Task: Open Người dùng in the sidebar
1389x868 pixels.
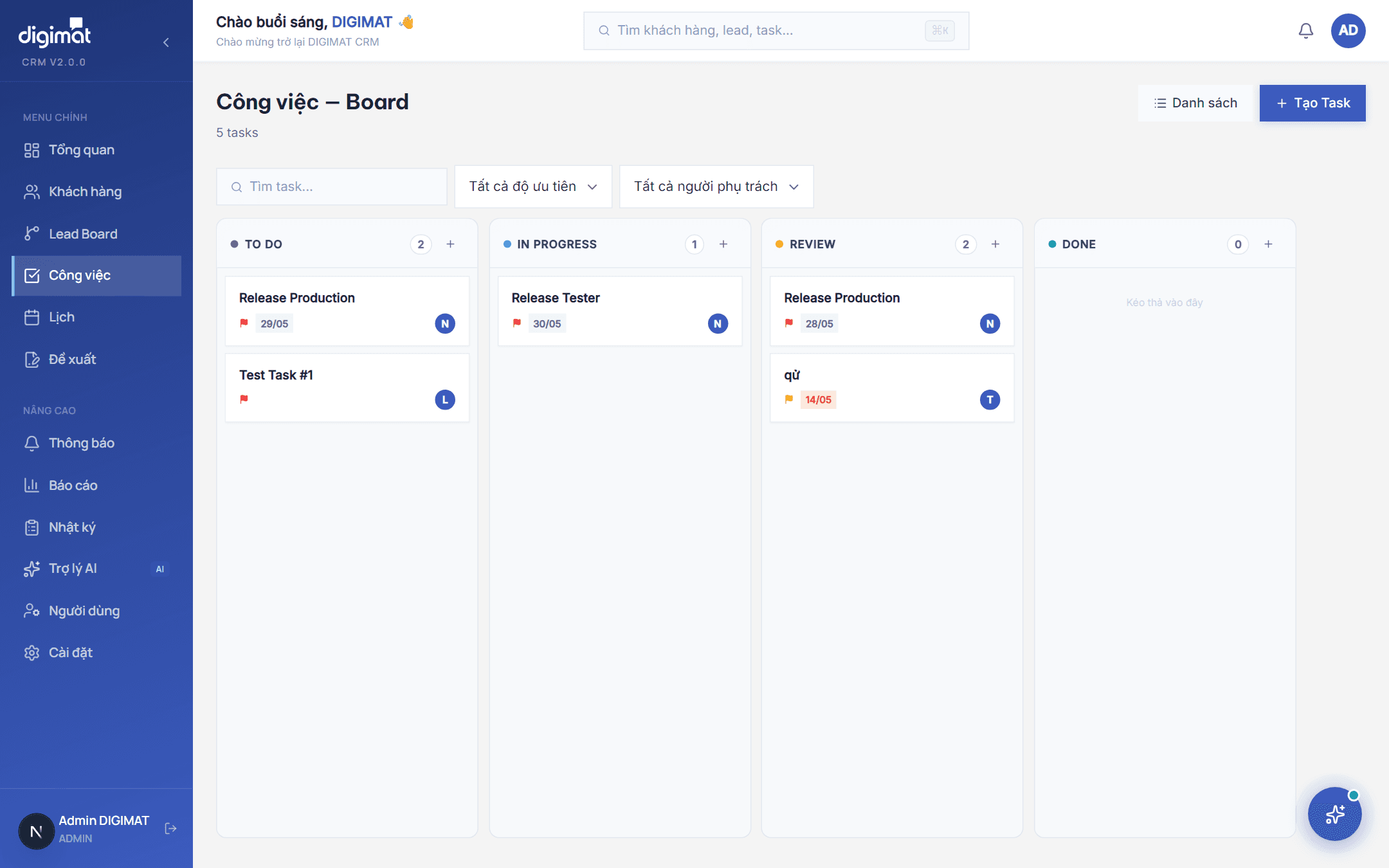Action: click(x=96, y=611)
